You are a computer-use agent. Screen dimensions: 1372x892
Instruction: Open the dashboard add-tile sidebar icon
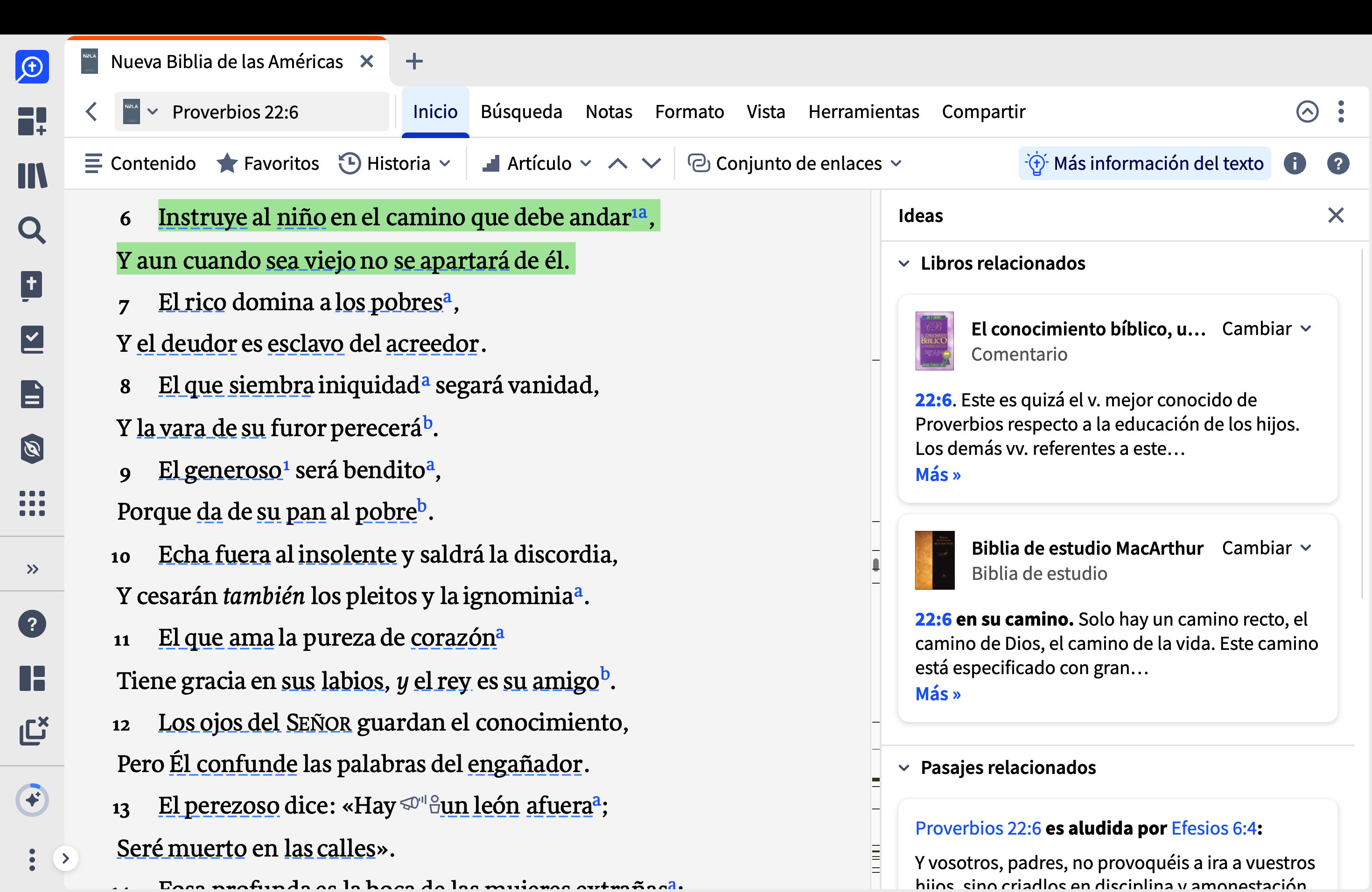32,121
